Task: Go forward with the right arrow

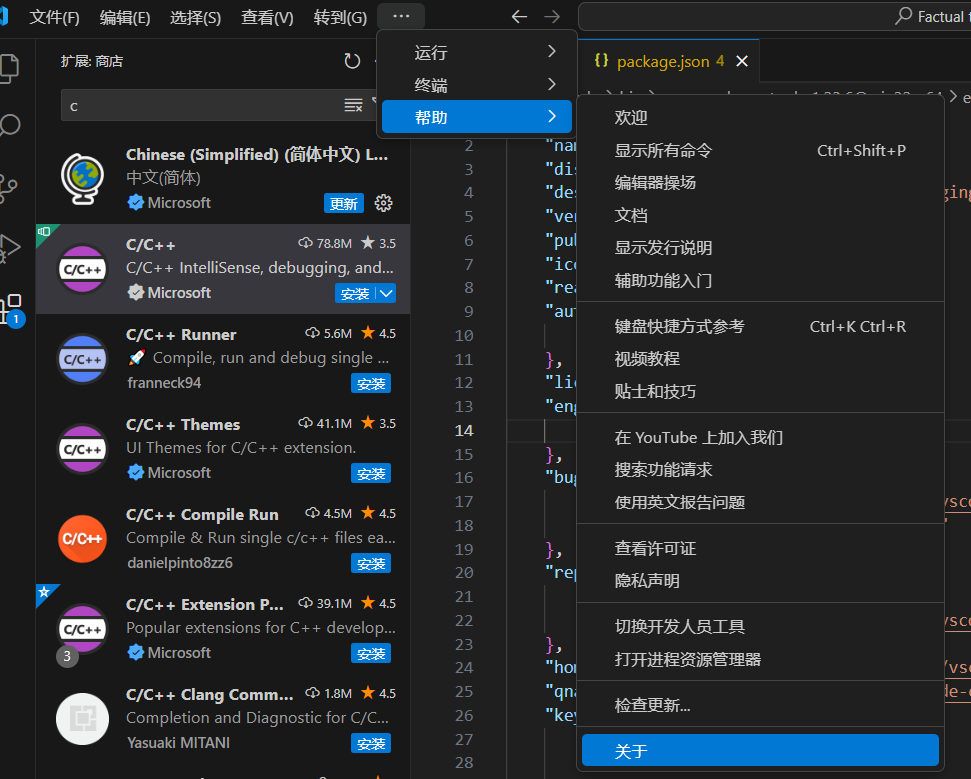Action: click(551, 17)
